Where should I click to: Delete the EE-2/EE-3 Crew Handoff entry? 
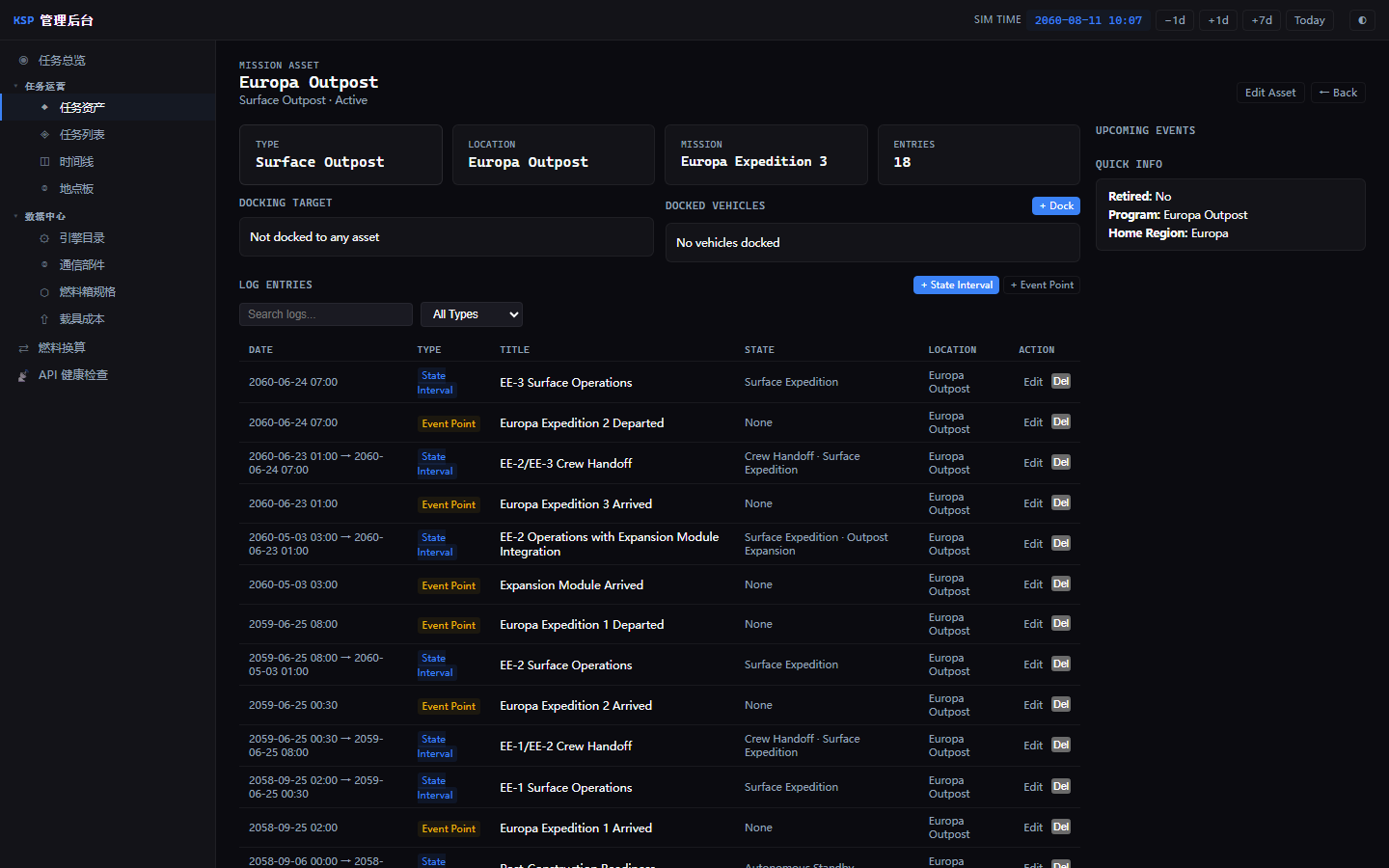click(x=1061, y=462)
